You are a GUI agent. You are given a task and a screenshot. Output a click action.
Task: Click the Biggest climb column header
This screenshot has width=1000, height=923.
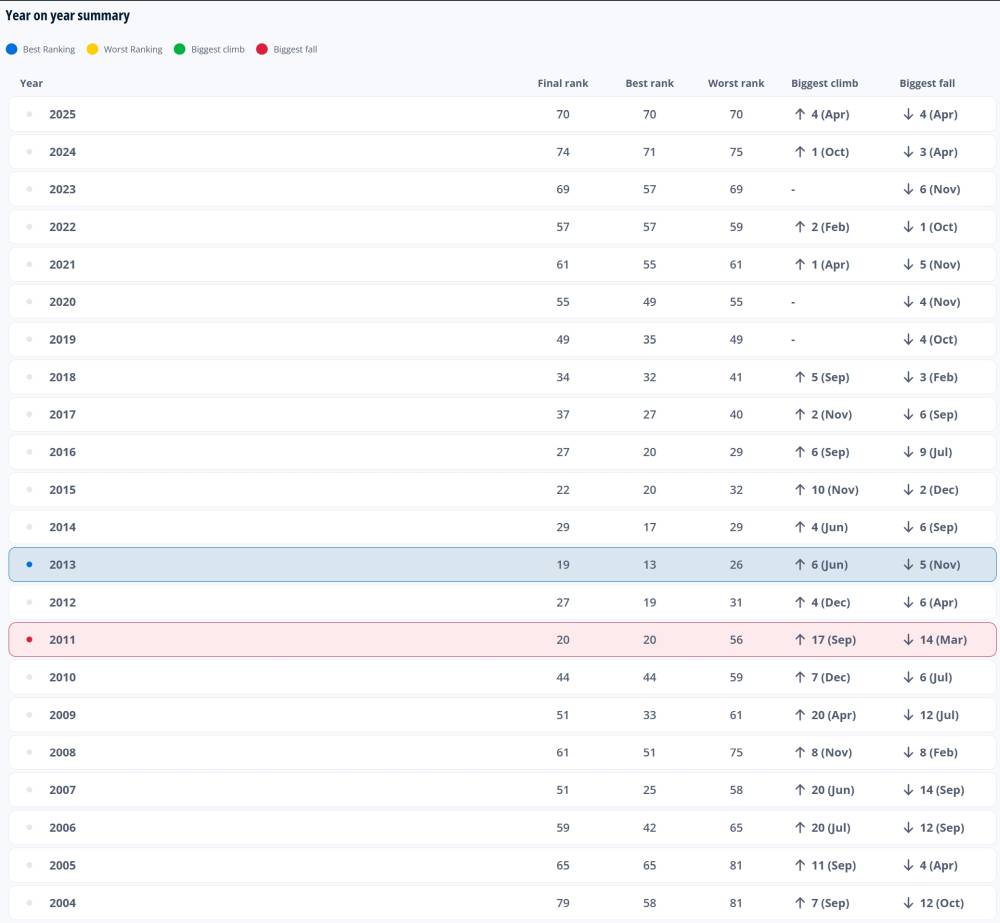824,83
